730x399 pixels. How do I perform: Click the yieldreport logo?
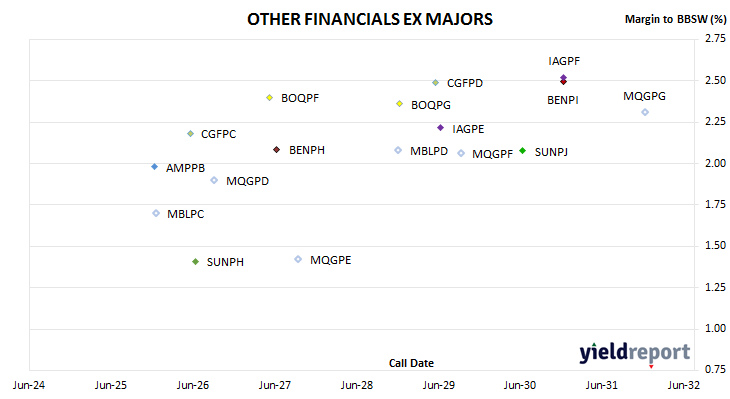click(x=635, y=353)
